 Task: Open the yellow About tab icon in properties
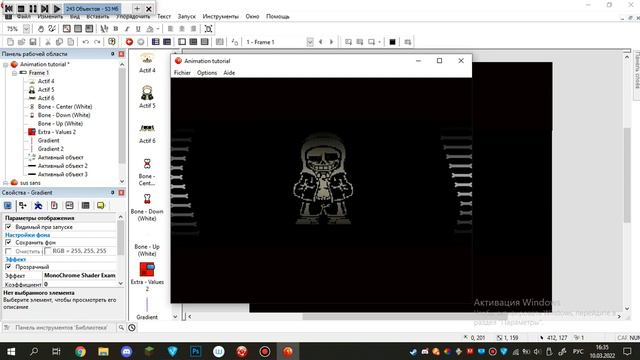pos(100,205)
